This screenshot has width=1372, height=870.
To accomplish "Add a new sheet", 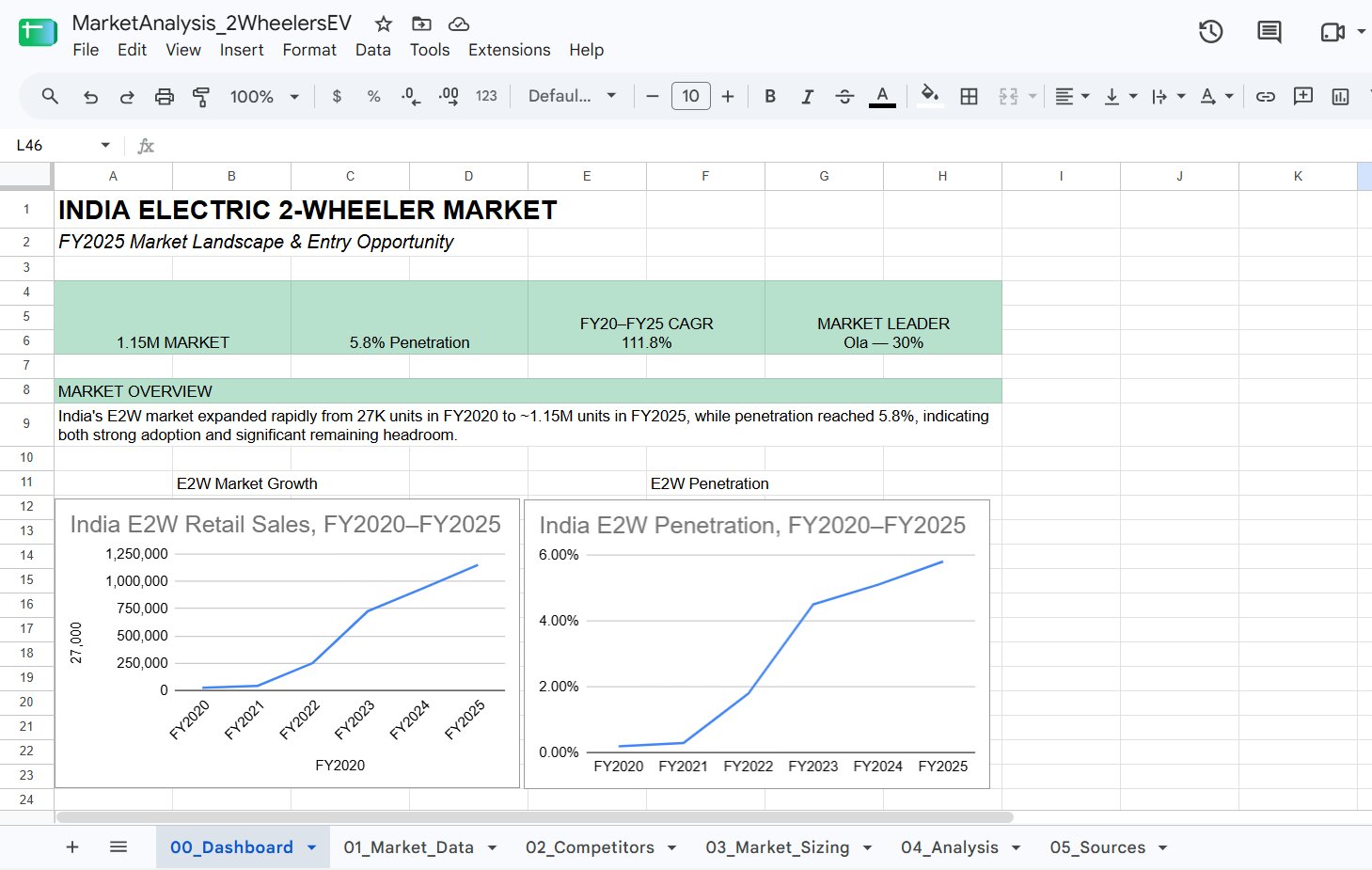I will pyautogui.click(x=72, y=847).
